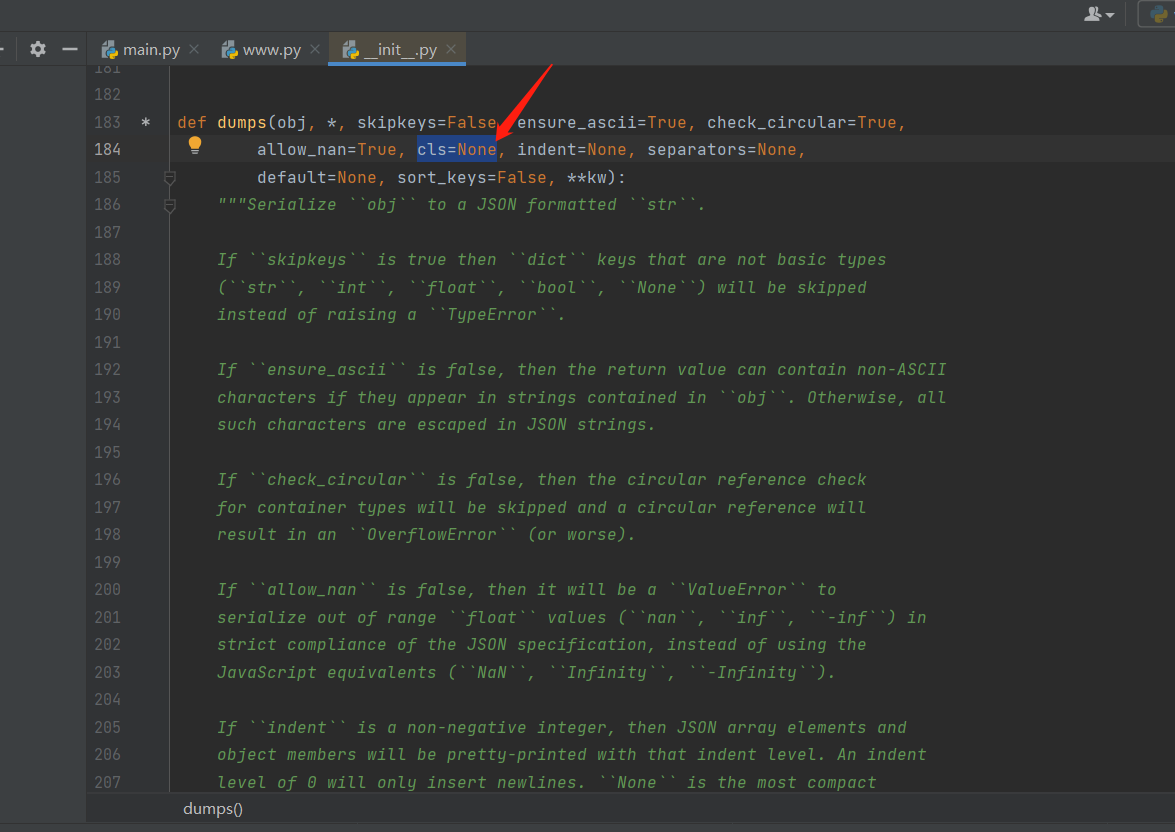Click the Python icon in top-right corner
The height and width of the screenshot is (832, 1175).
(1159, 13)
